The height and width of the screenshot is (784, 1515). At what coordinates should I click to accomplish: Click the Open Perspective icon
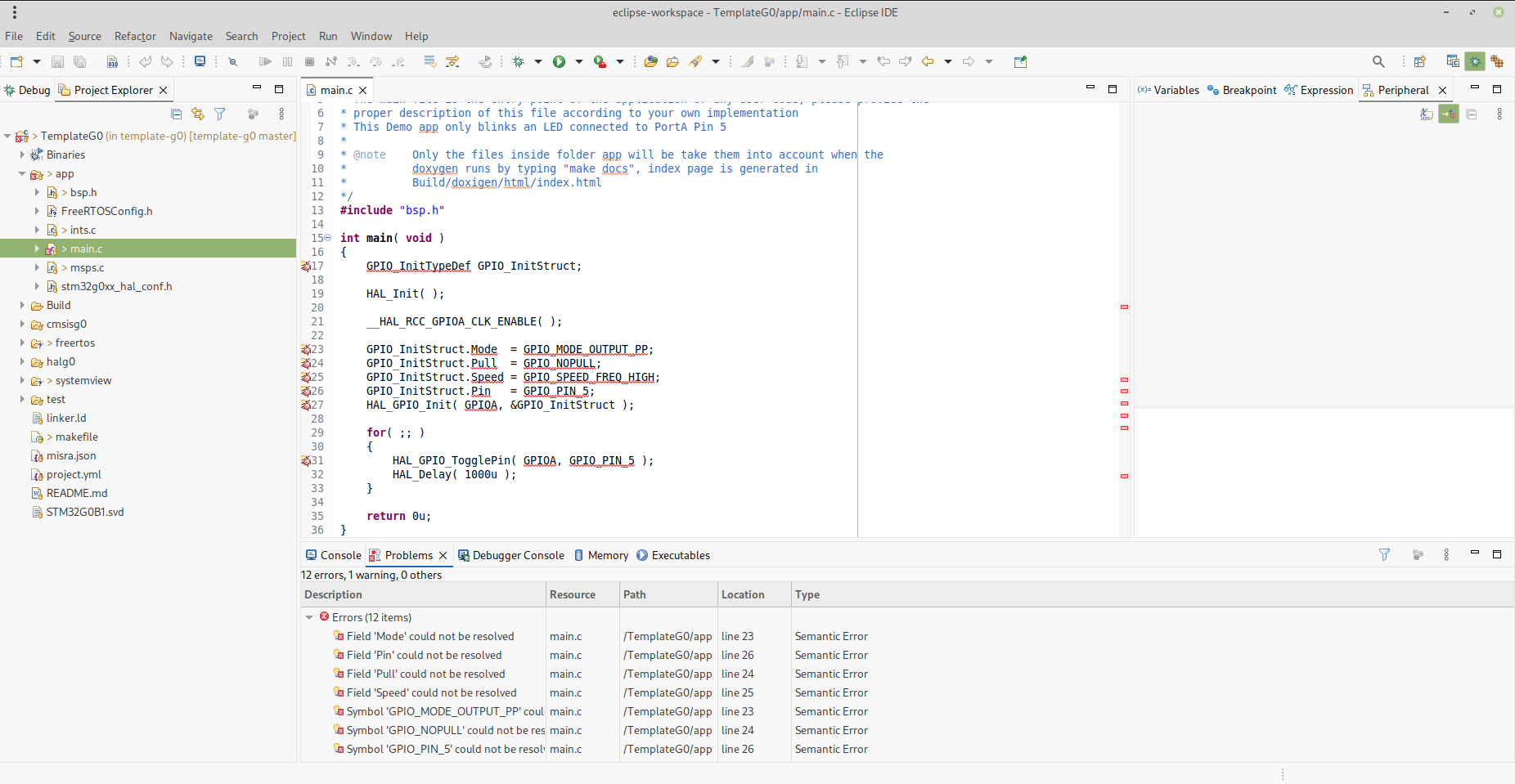[1420, 62]
